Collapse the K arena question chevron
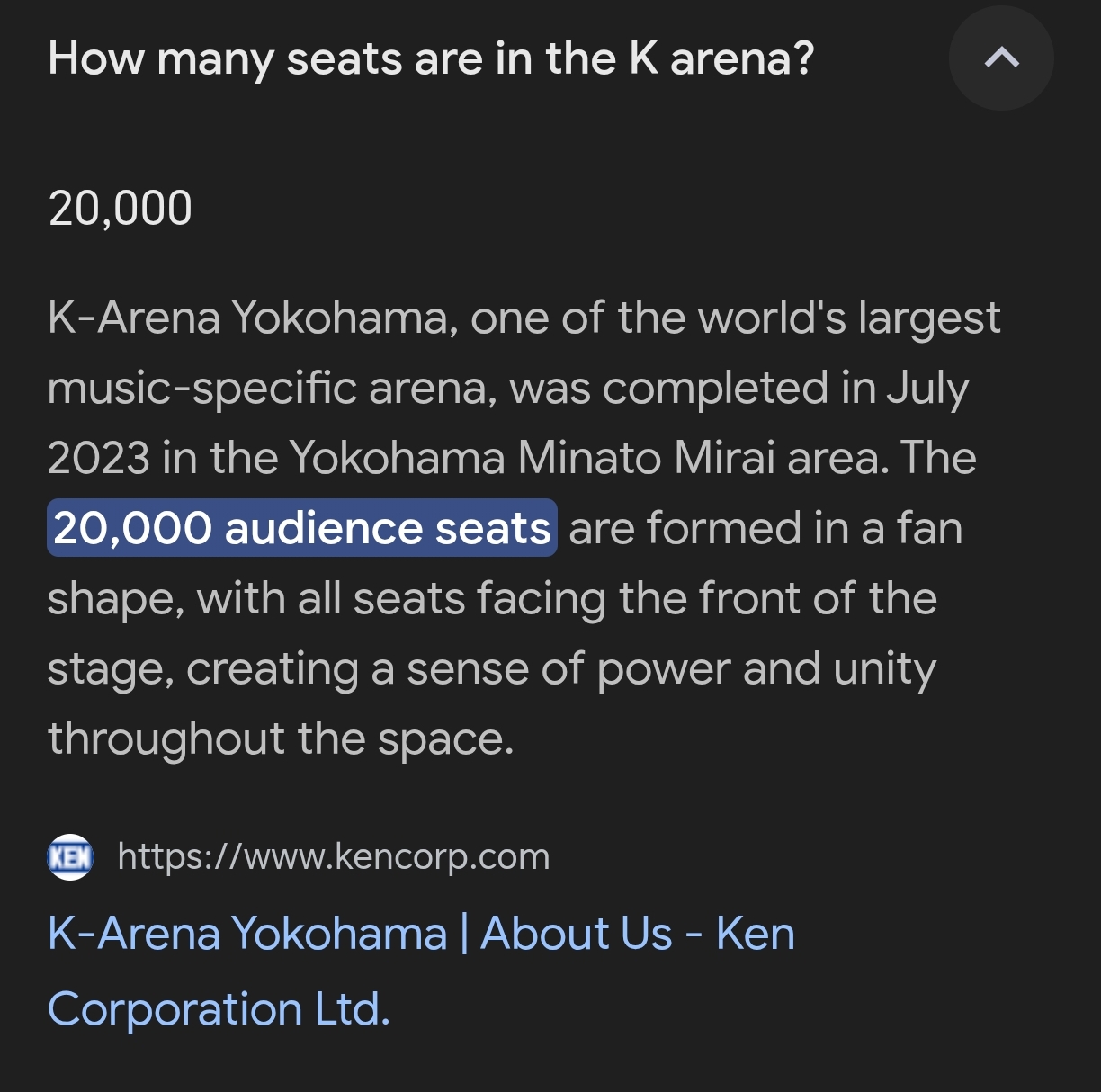 (x=1001, y=59)
